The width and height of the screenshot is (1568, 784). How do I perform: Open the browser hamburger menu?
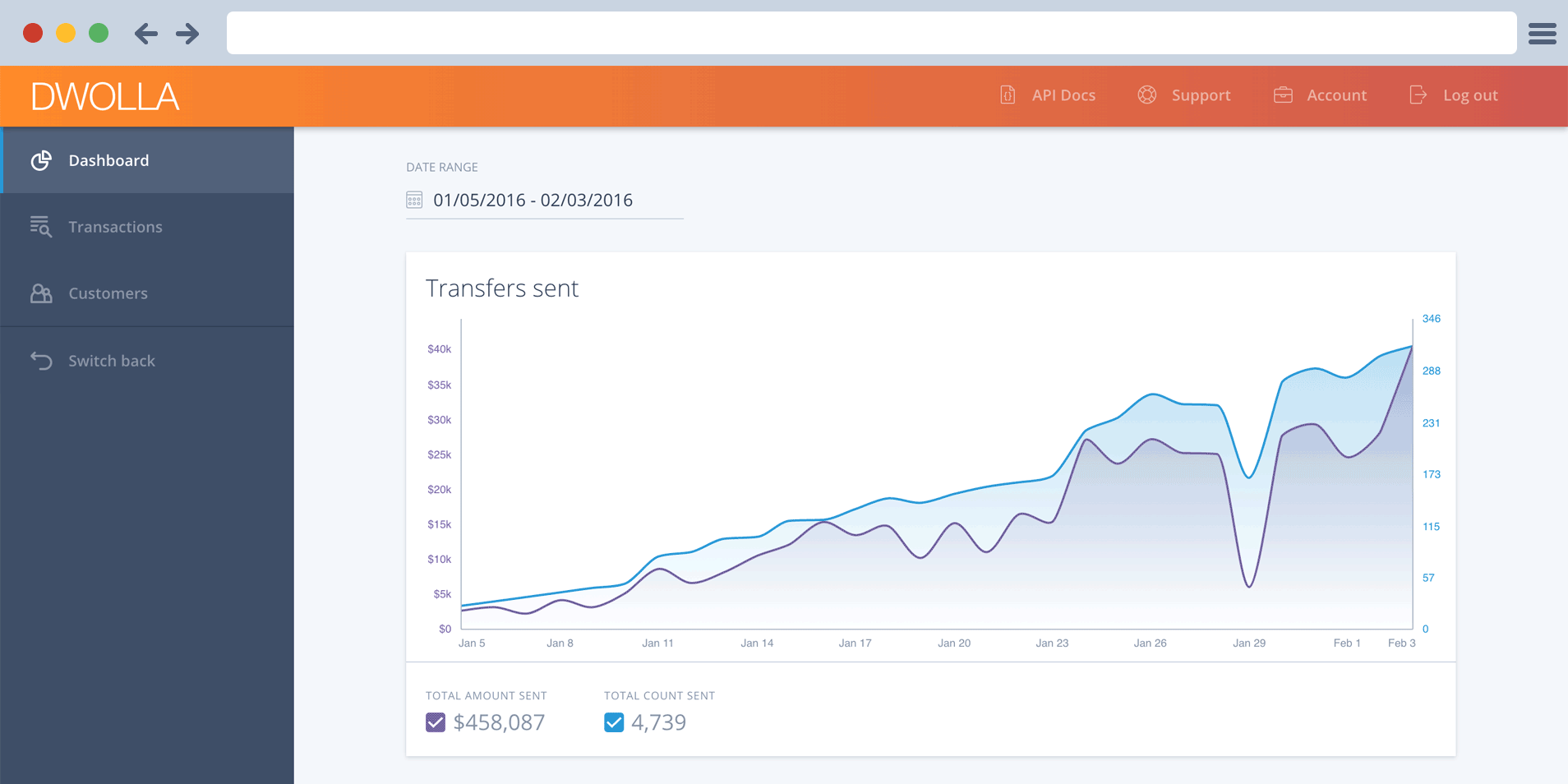(x=1543, y=33)
